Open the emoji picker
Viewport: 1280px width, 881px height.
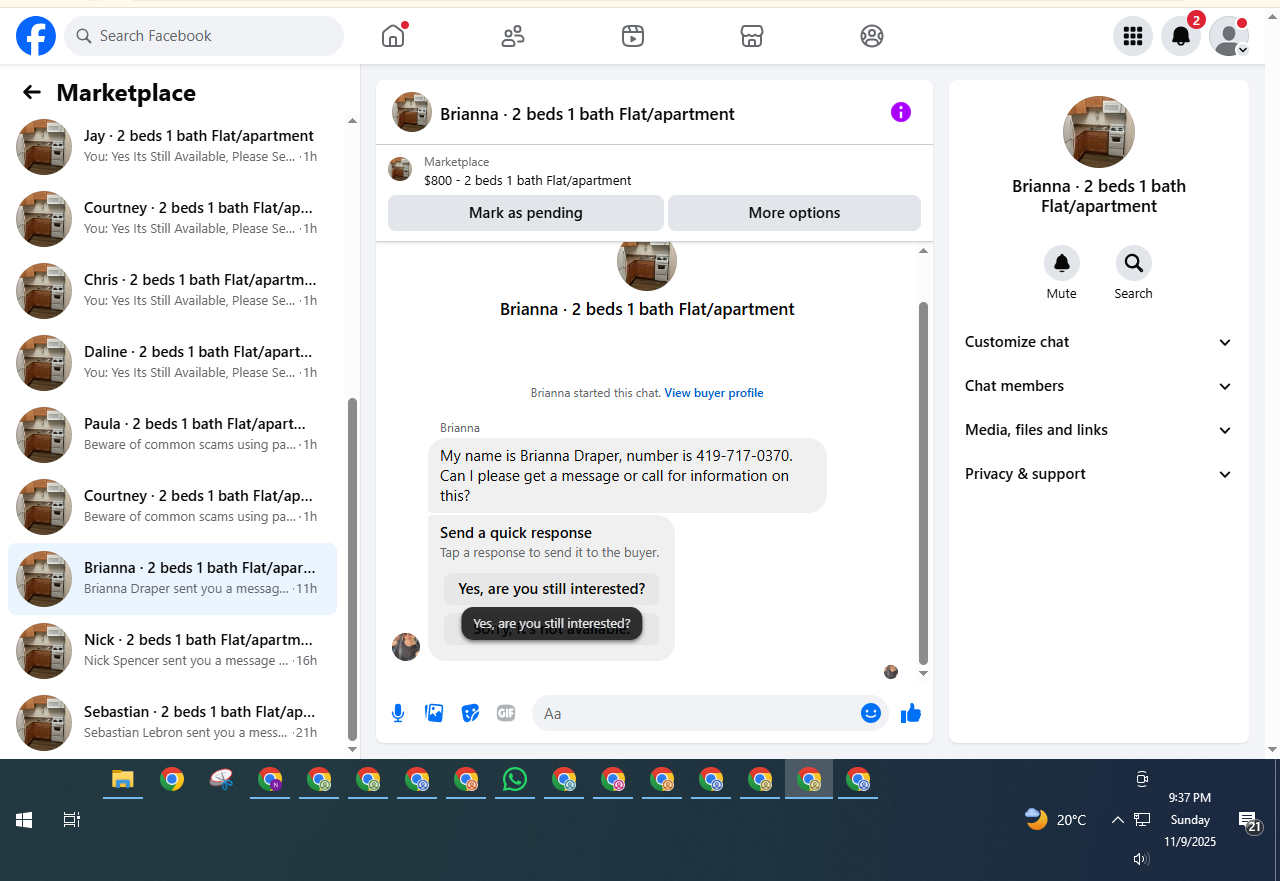click(x=871, y=713)
